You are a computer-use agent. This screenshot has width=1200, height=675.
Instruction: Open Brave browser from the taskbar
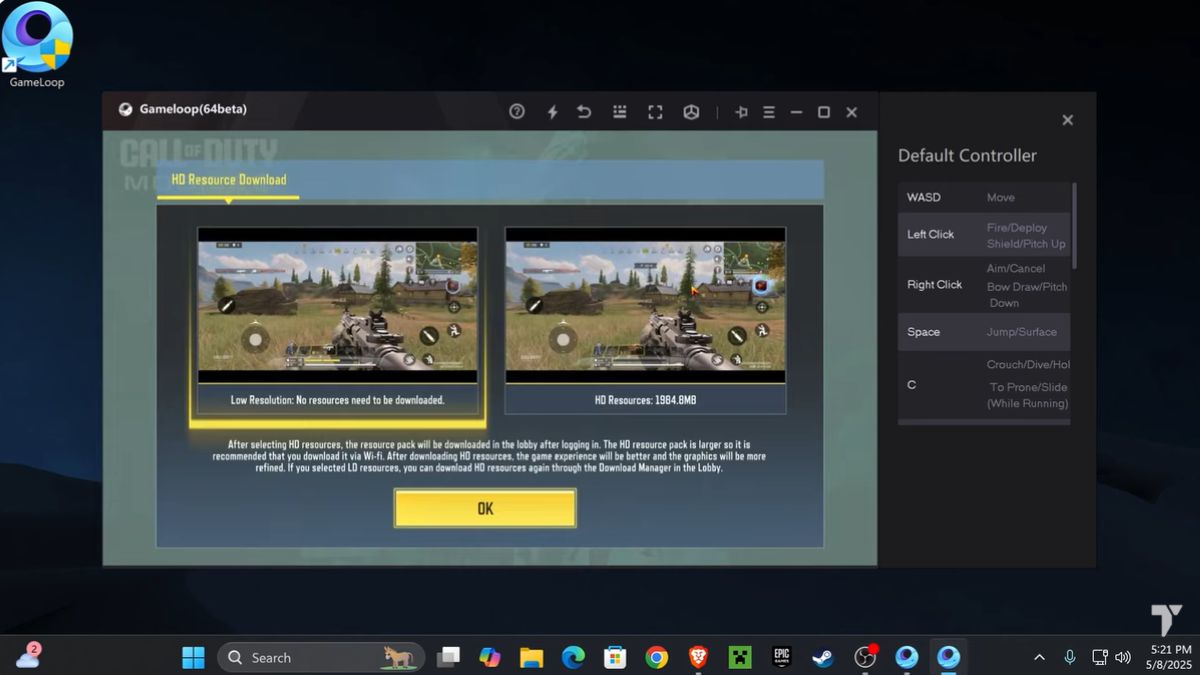point(698,657)
